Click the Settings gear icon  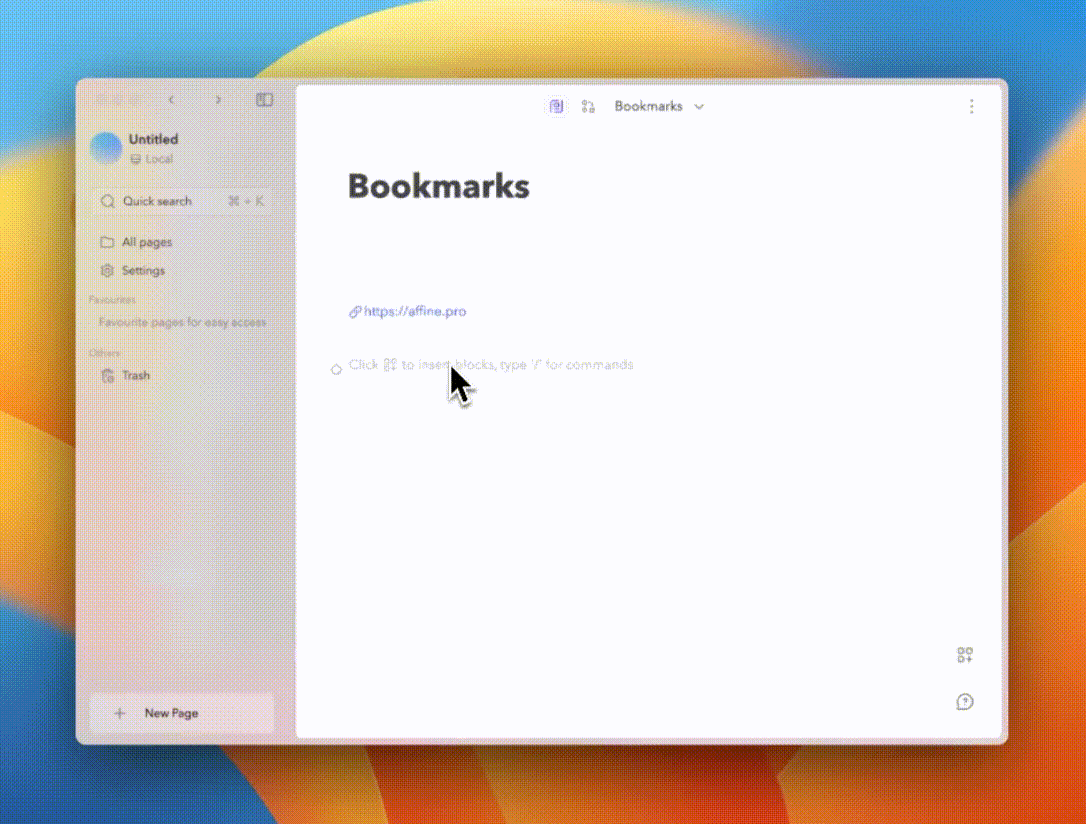[x=107, y=271]
